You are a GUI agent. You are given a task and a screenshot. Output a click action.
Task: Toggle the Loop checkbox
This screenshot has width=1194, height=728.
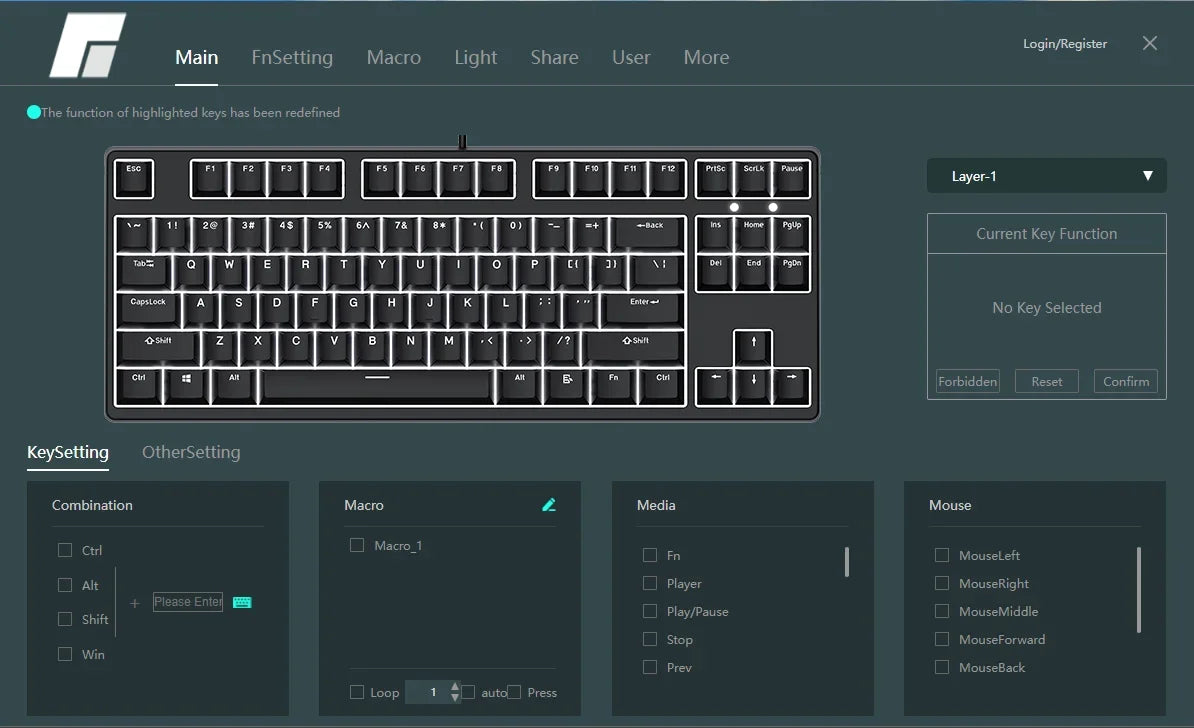[x=356, y=692]
